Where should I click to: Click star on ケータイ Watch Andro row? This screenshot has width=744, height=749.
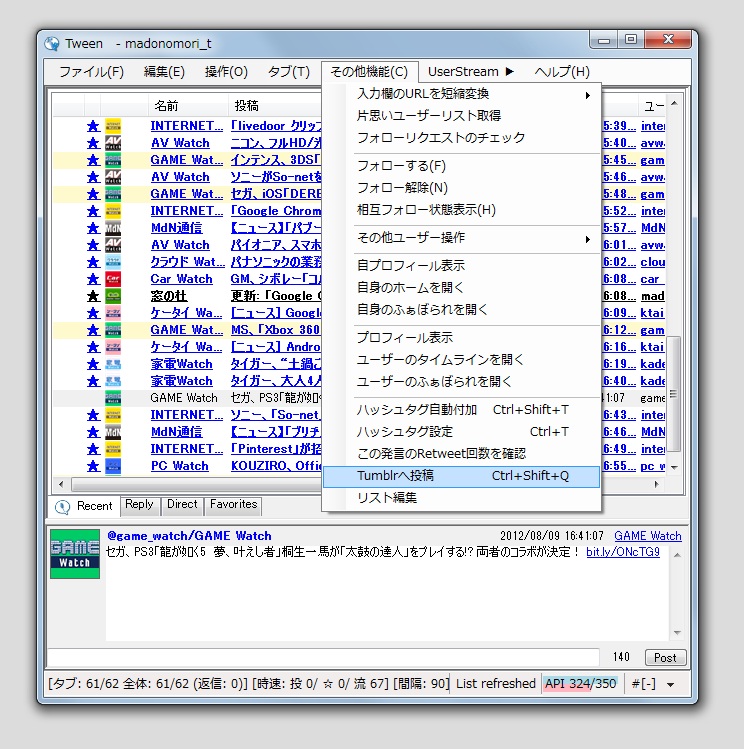click(x=94, y=347)
